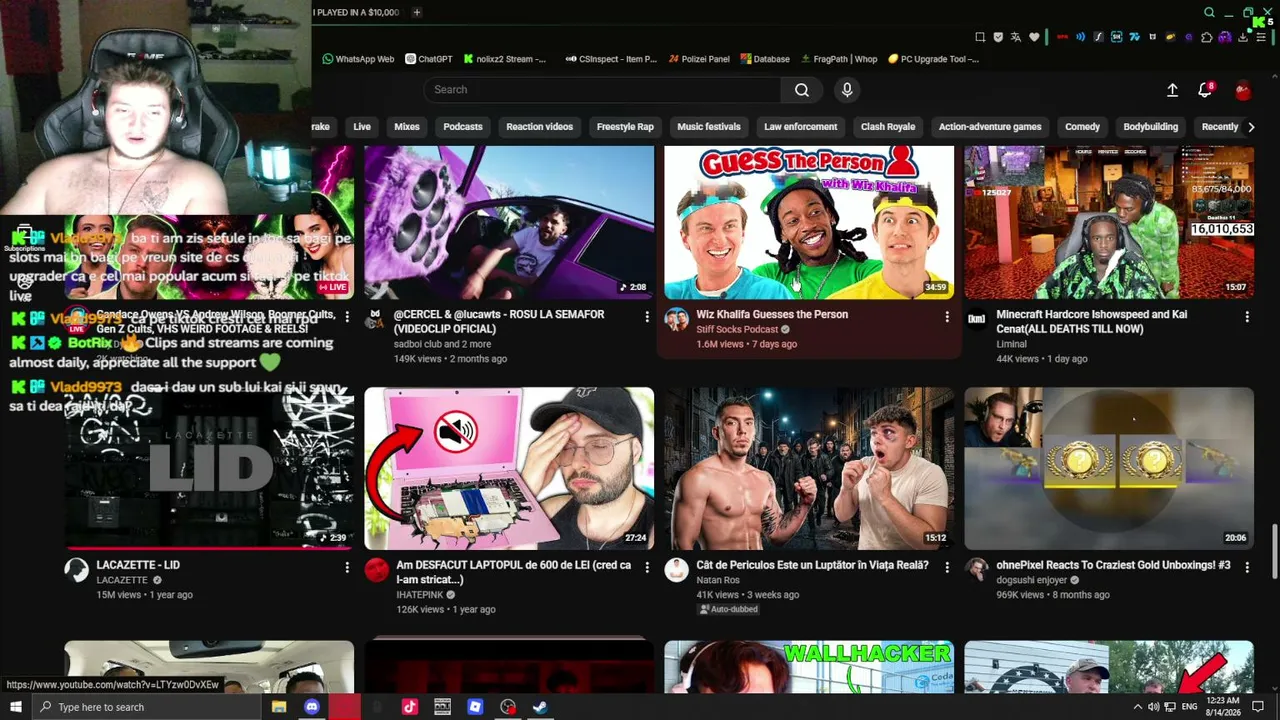Click the Windows Start button
The width and height of the screenshot is (1280, 720).
[x=16, y=707]
